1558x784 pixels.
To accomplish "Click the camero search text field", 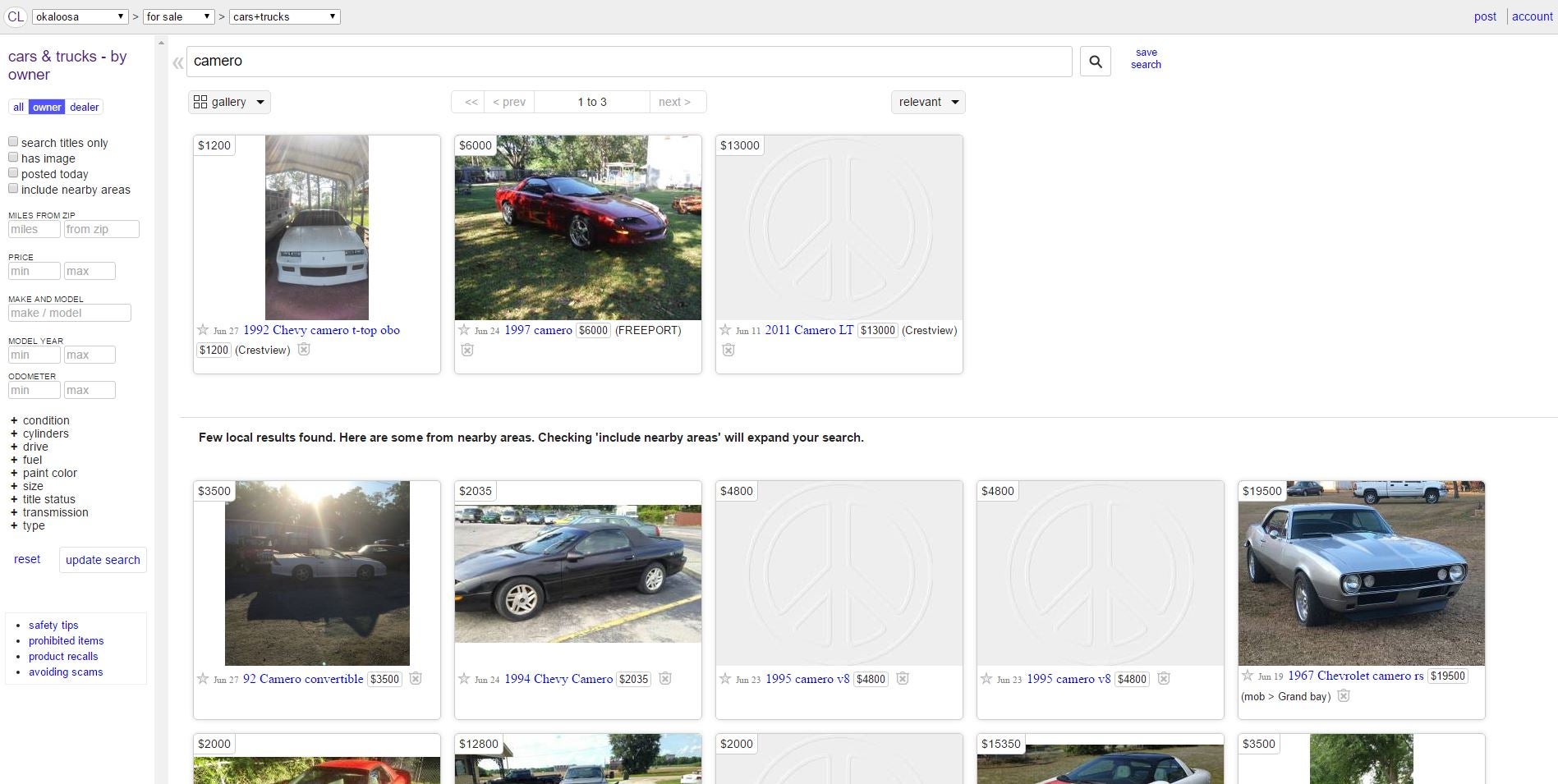I will pyautogui.click(x=629, y=62).
